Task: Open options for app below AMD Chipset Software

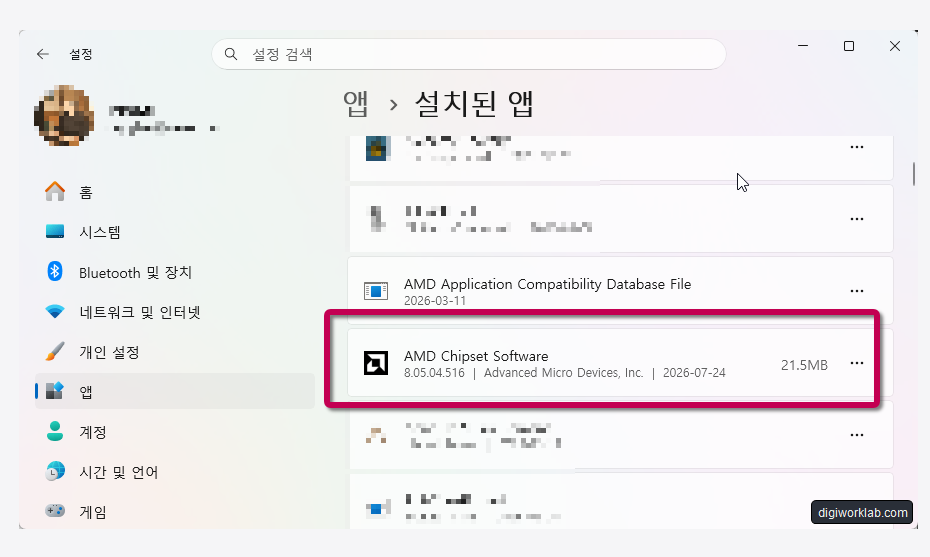Action: 856,435
